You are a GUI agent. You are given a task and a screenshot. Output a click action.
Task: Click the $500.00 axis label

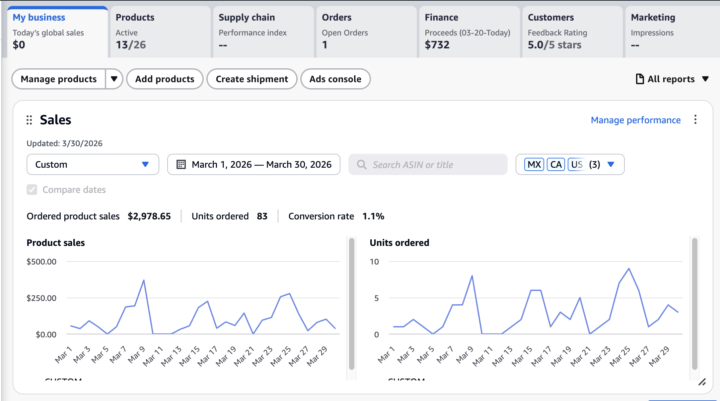41,262
